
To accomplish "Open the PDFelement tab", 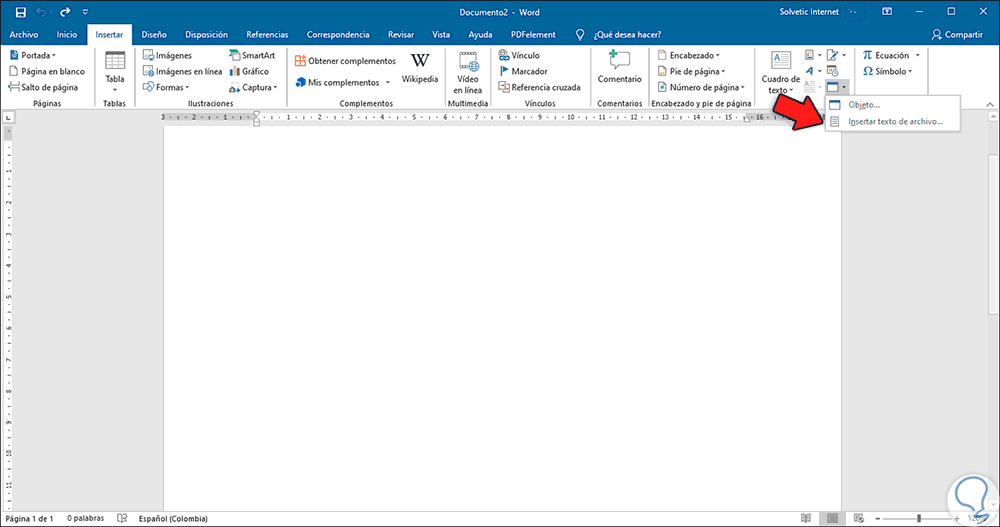I will [533, 34].
